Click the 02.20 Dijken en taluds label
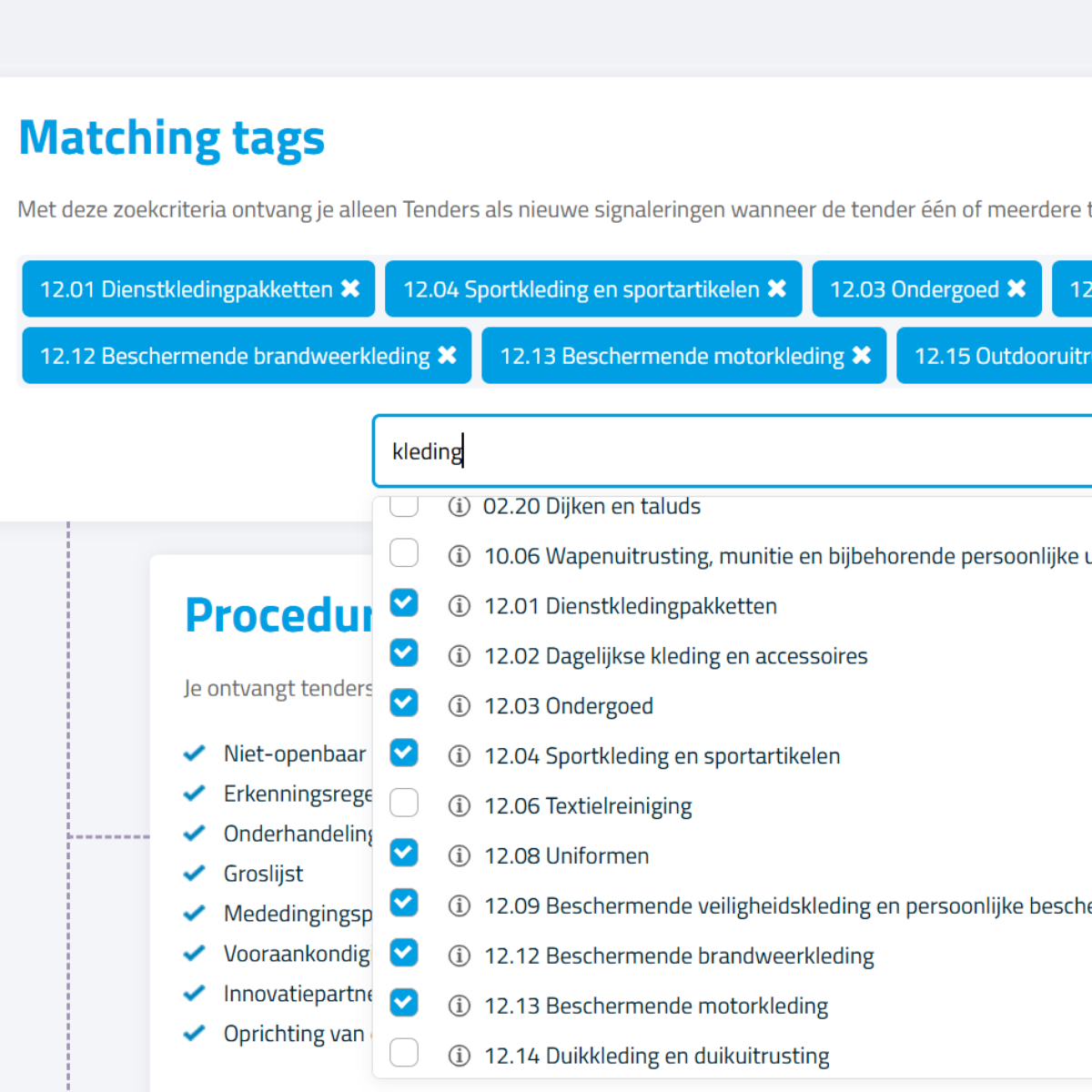This screenshot has width=1092, height=1092. pyautogui.click(x=592, y=506)
